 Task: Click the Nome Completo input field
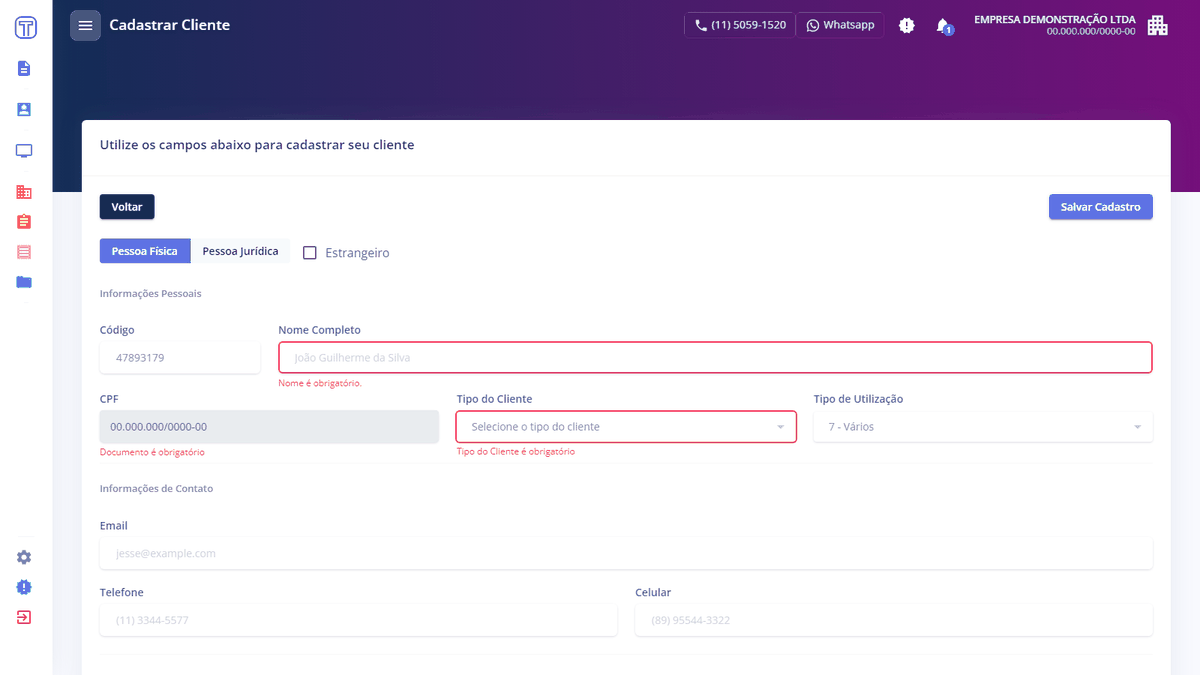[715, 357]
